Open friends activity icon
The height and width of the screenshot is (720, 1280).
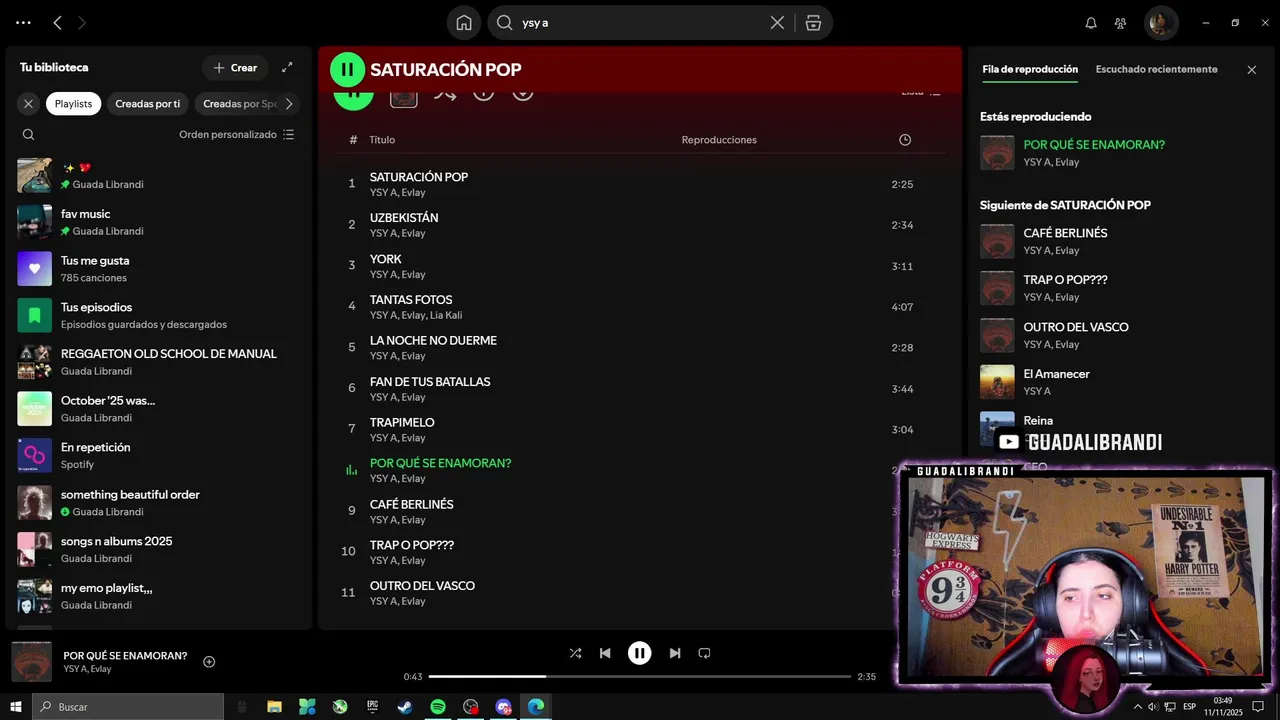click(x=1121, y=23)
